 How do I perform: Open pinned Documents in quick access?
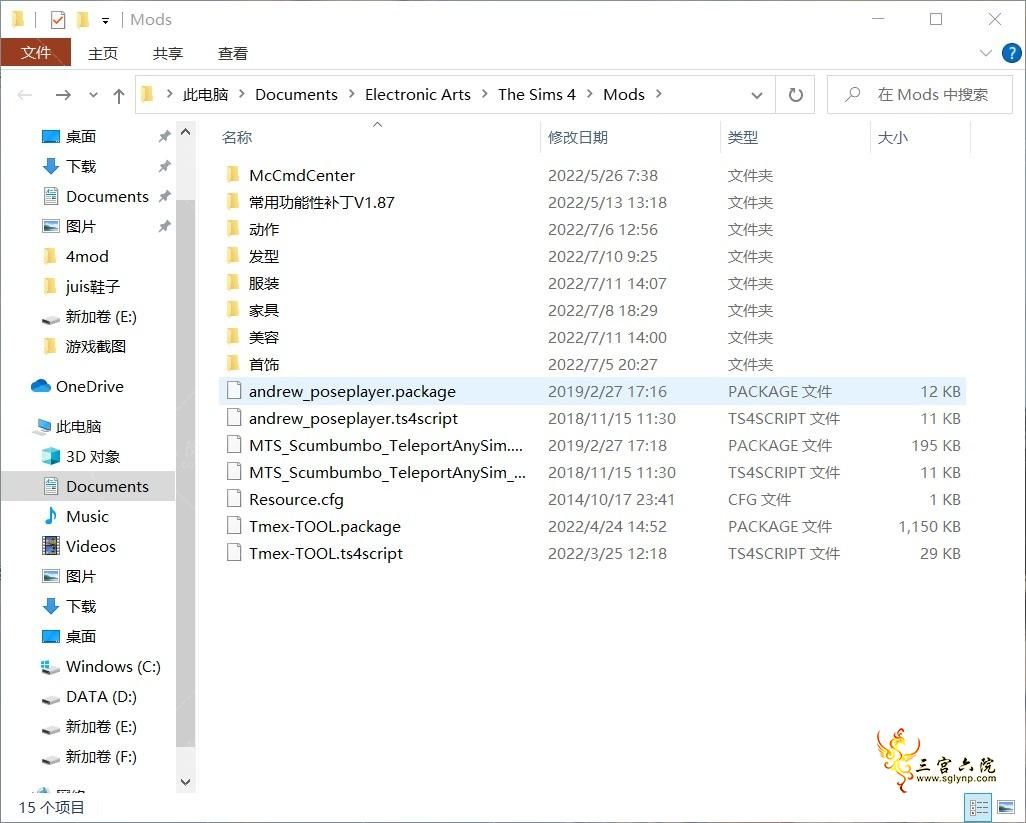tap(107, 196)
